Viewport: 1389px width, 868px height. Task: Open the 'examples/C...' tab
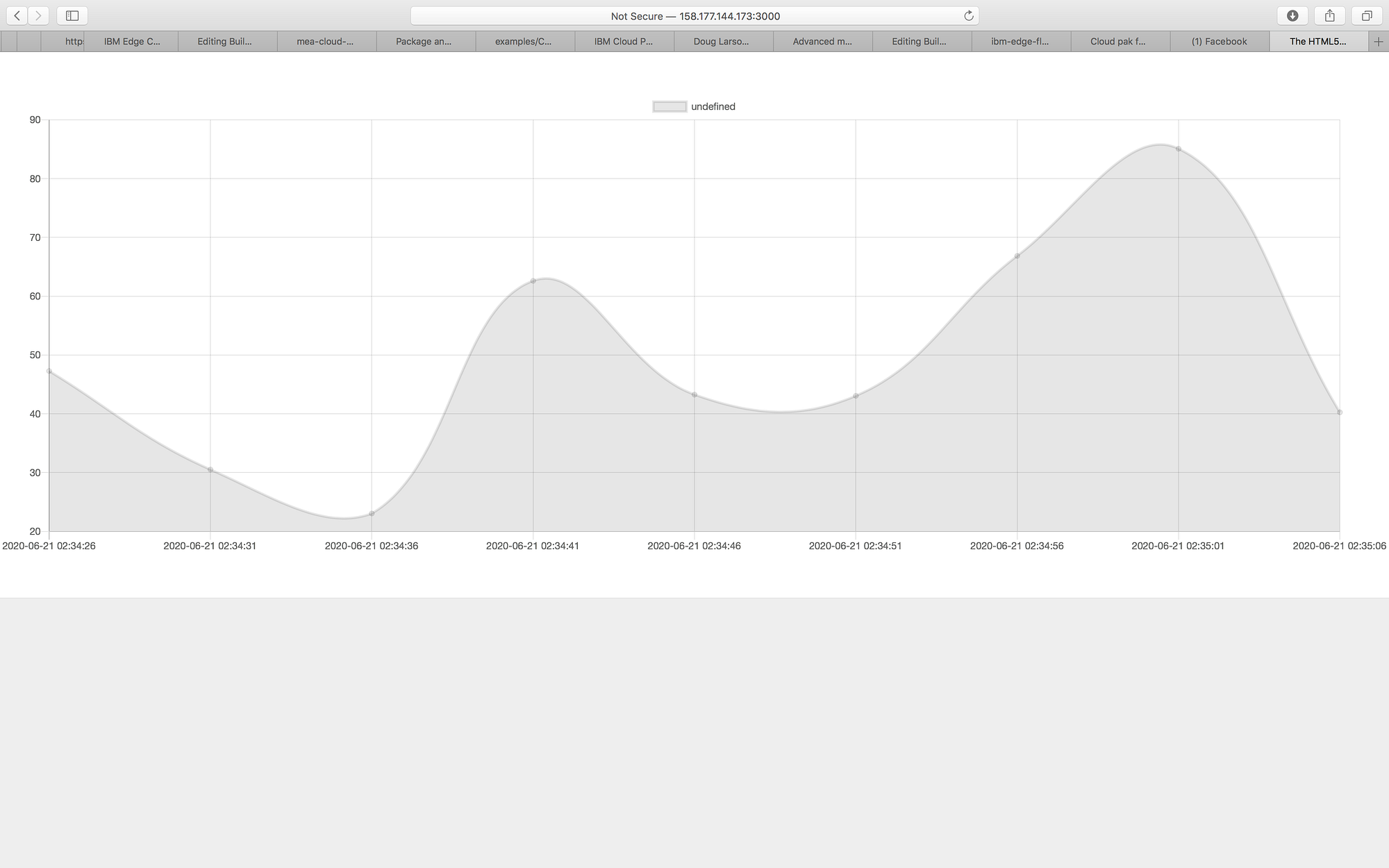coord(523,41)
